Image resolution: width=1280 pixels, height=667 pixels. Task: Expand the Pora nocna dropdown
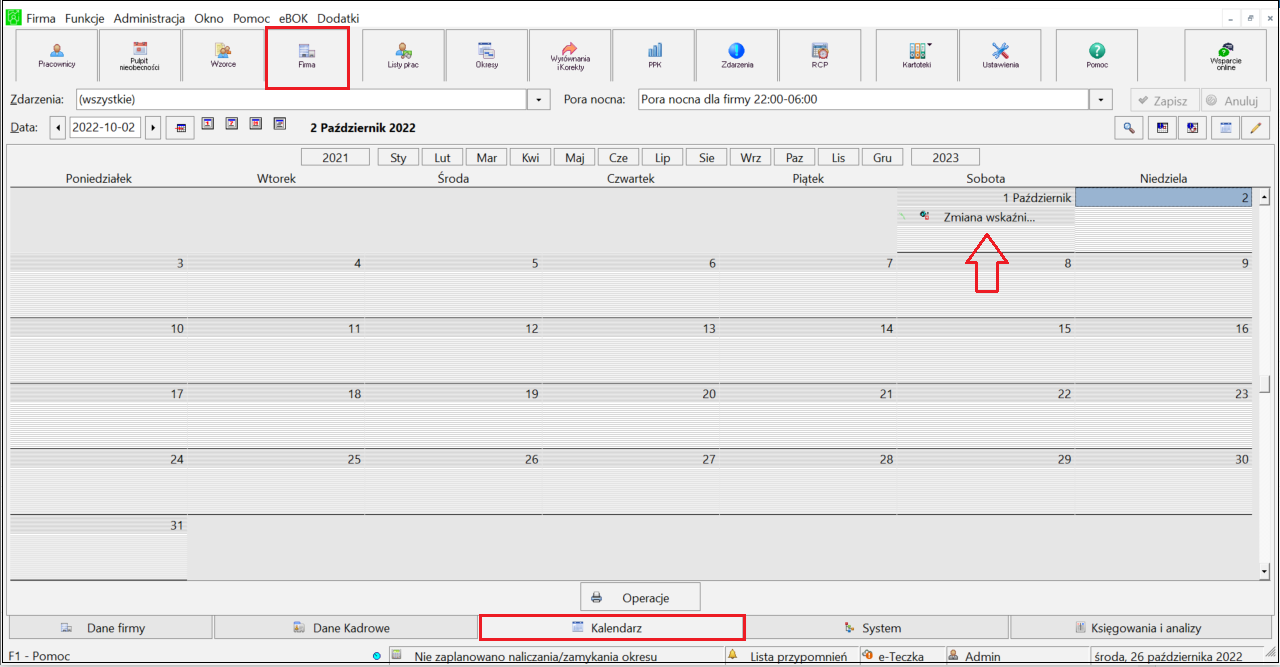[x=1101, y=100]
